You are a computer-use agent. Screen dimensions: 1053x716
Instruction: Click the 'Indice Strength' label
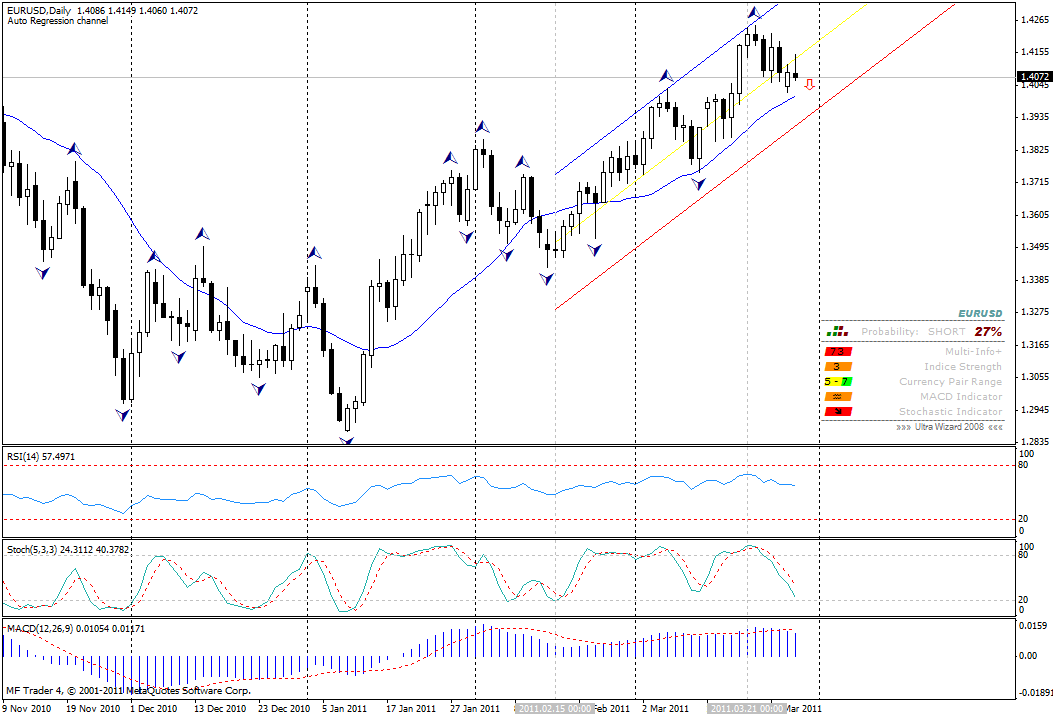coord(963,367)
